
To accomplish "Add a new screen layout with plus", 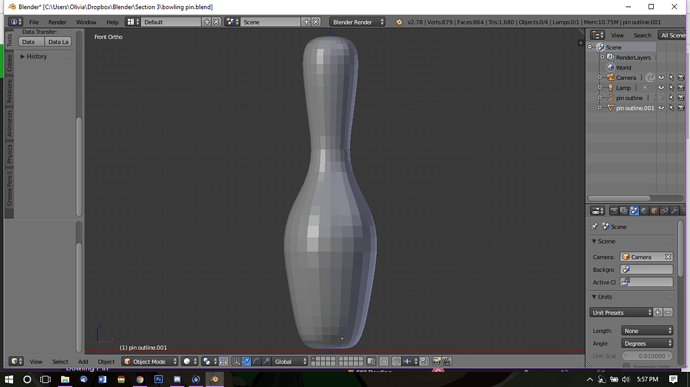I will click(207, 22).
